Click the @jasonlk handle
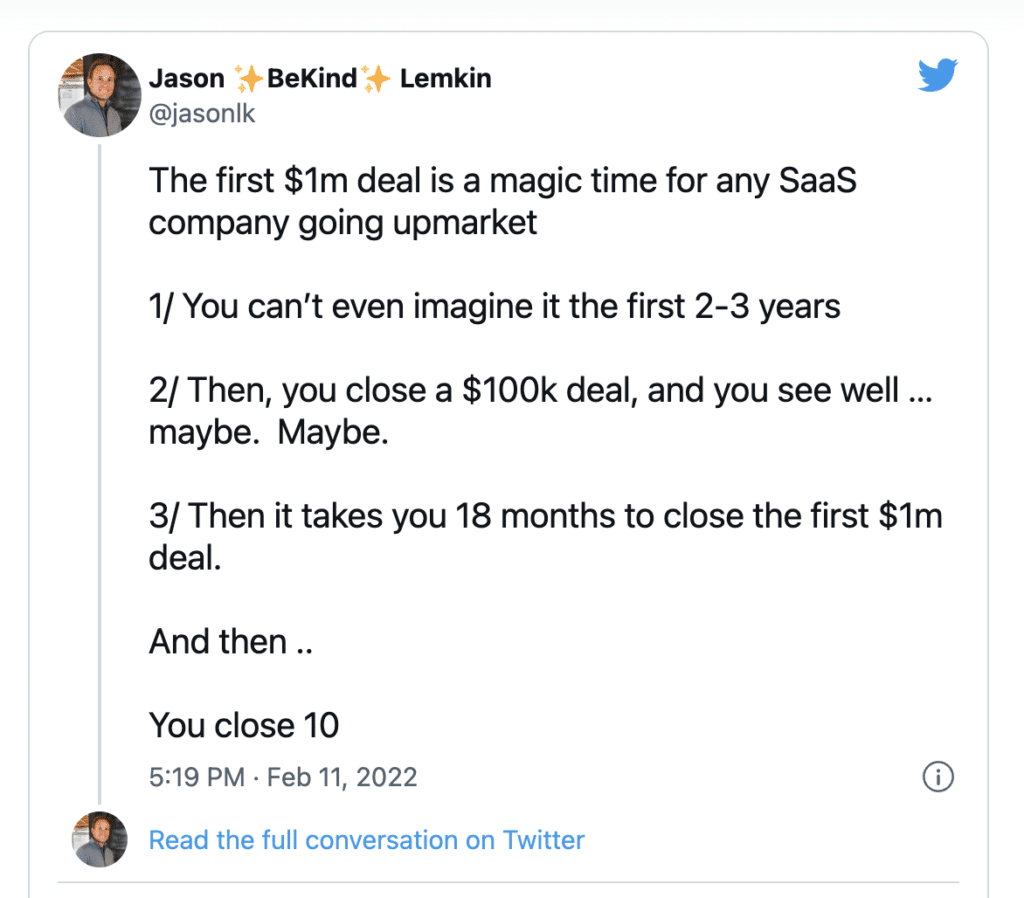This screenshot has width=1024, height=898. coord(202,114)
